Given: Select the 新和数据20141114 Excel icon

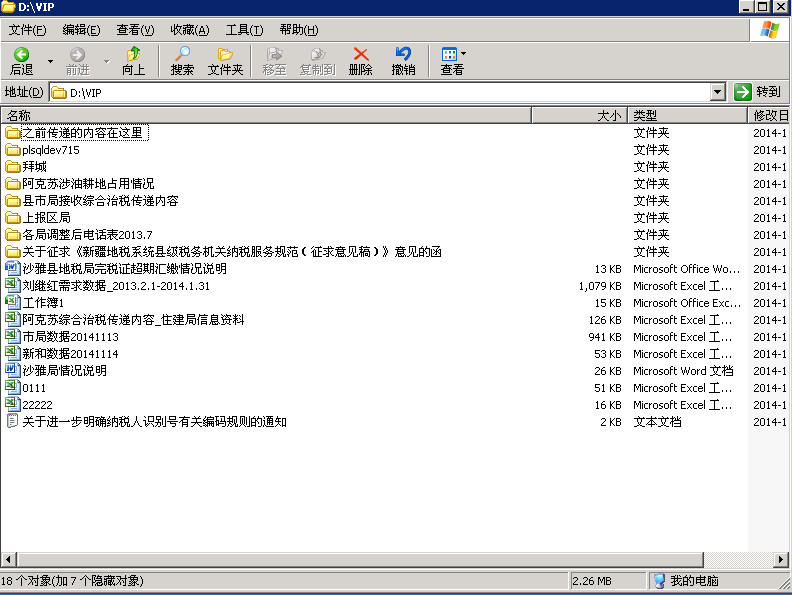Looking at the screenshot, I should click(x=12, y=354).
